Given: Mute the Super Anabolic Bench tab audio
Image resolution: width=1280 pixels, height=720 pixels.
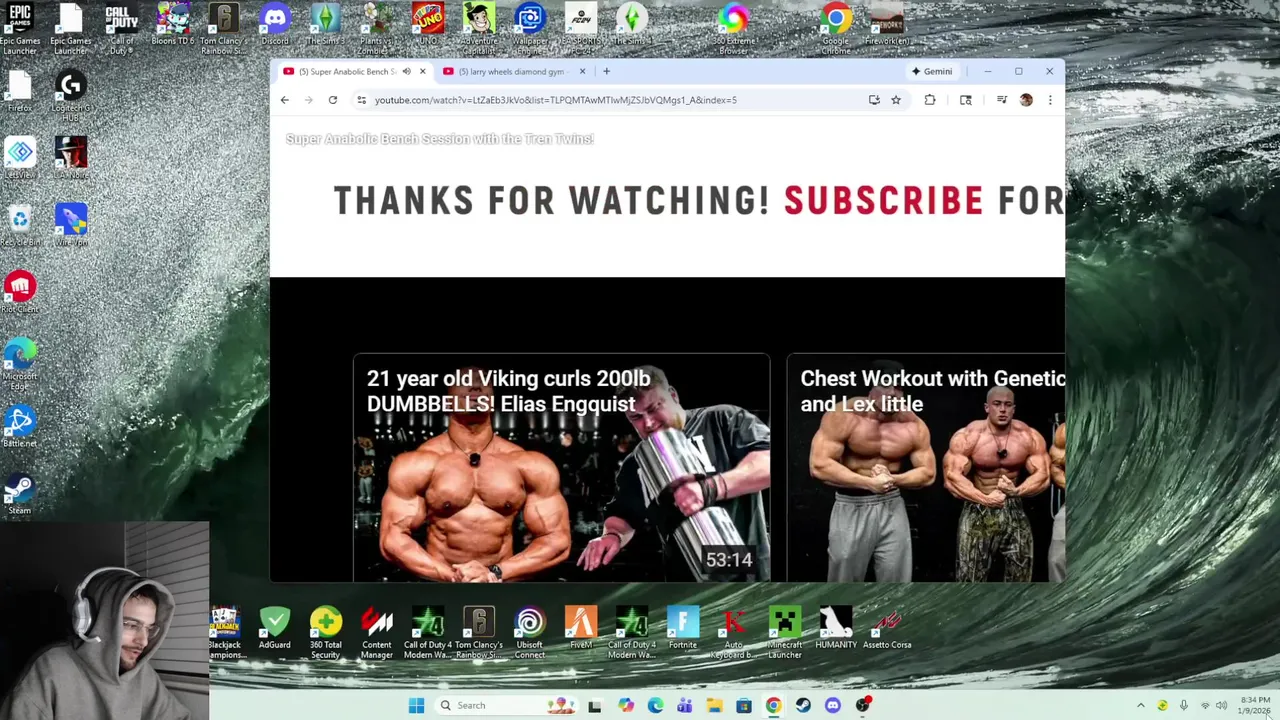Looking at the screenshot, I should [406, 71].
